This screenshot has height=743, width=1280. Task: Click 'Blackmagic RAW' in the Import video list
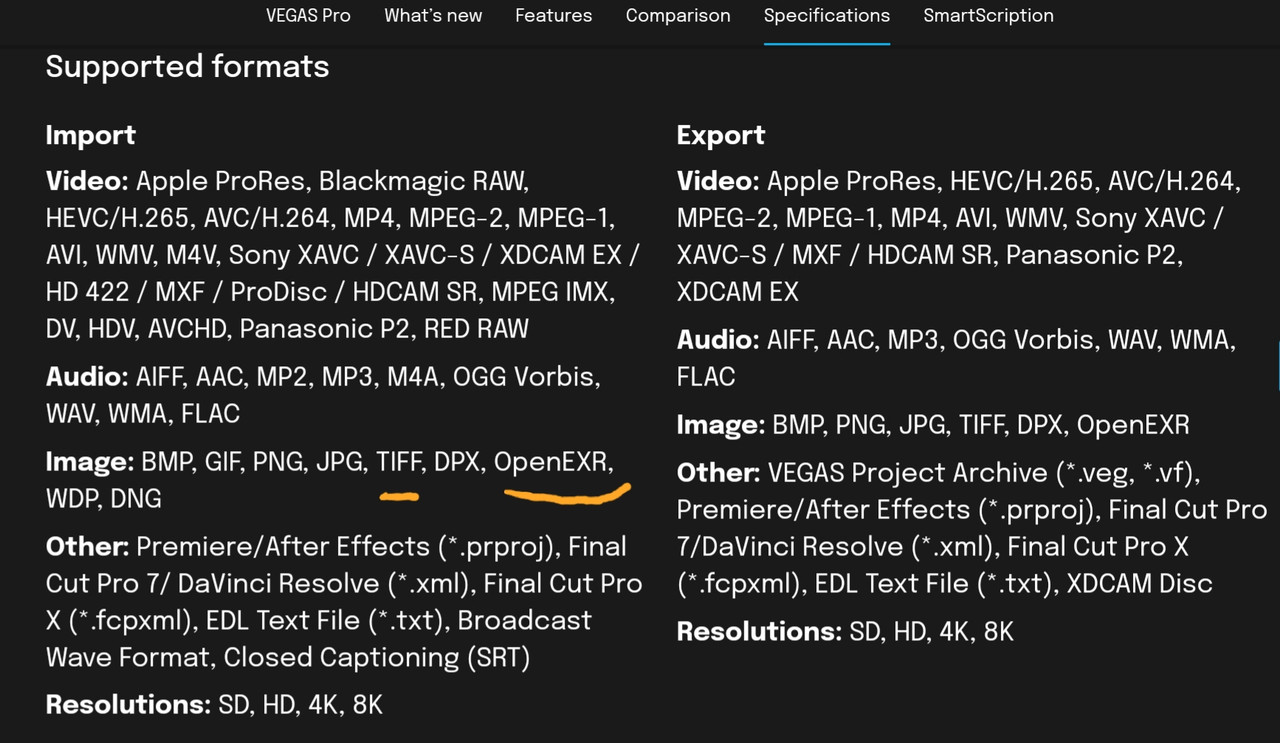tap(422, 181)
